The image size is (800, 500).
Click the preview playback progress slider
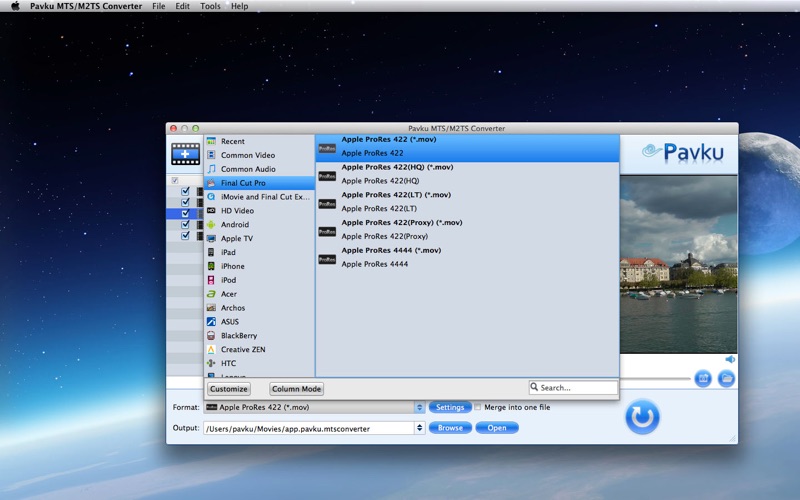(655, 379)
